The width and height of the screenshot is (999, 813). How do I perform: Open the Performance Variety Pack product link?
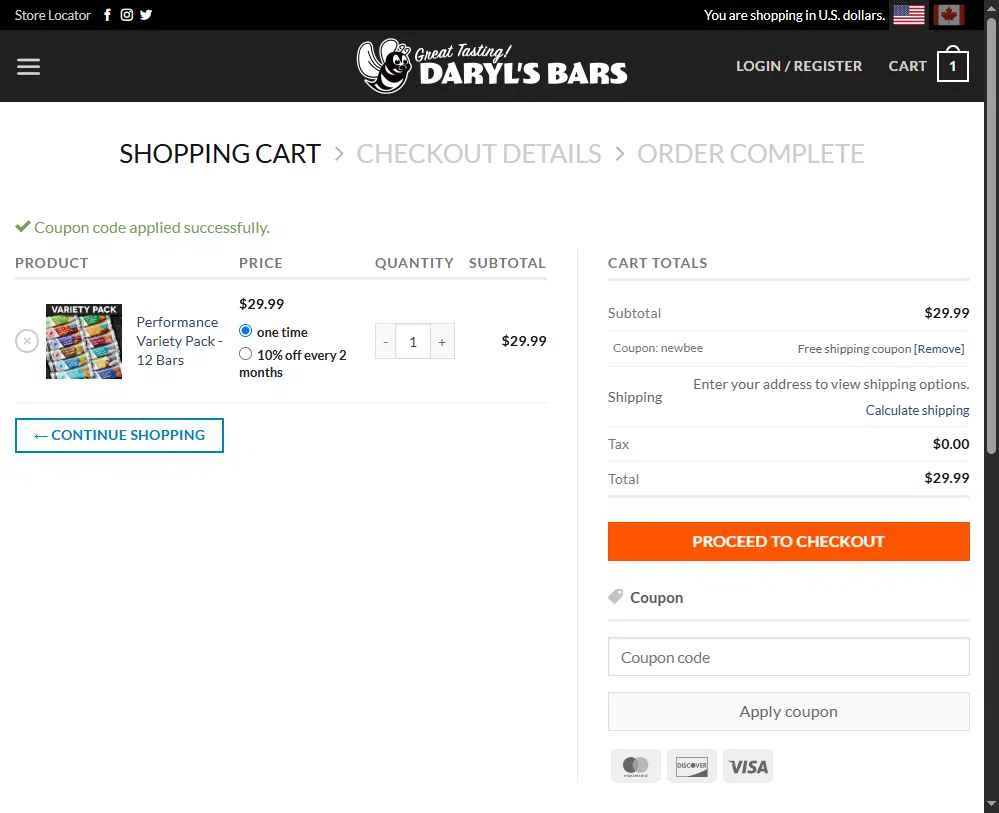[178, 341]
